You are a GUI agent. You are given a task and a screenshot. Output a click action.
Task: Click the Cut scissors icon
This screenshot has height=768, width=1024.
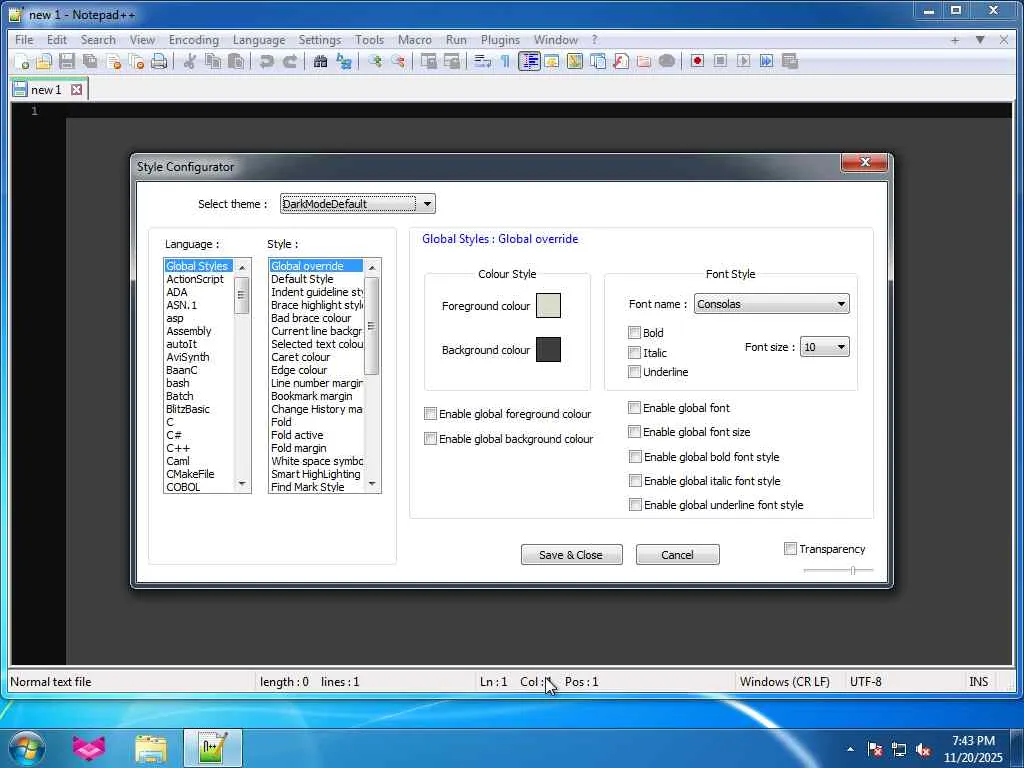189,61
